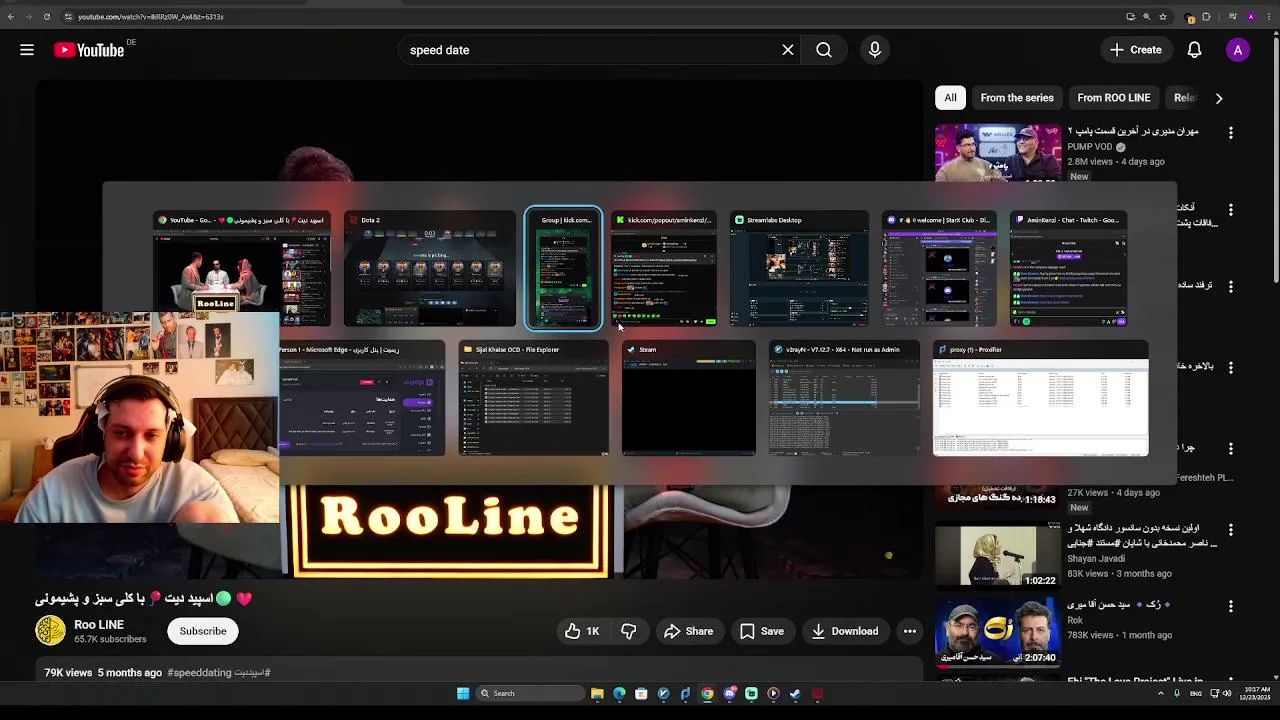Image resolution: width=1280 pixels, height=720 pixels.
Task: Open the Shayan Javadi 1:02:22 video thumbnail
Action: 998,555
